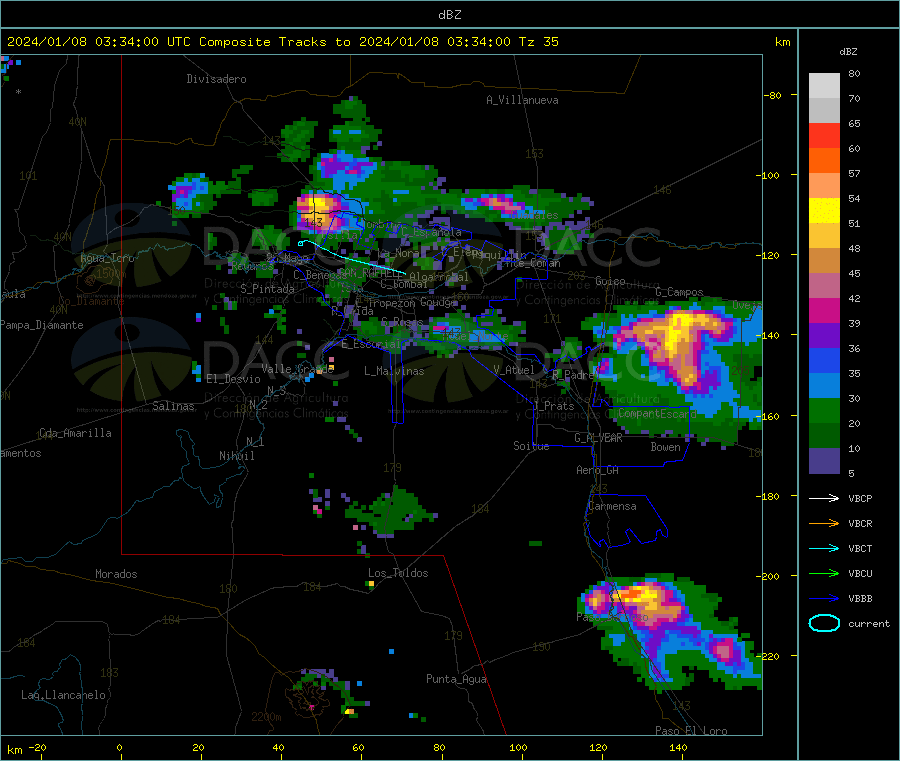900x761 pixels.
Task: Click the 'A_Villanueva' map label
Action: (522, 100)
